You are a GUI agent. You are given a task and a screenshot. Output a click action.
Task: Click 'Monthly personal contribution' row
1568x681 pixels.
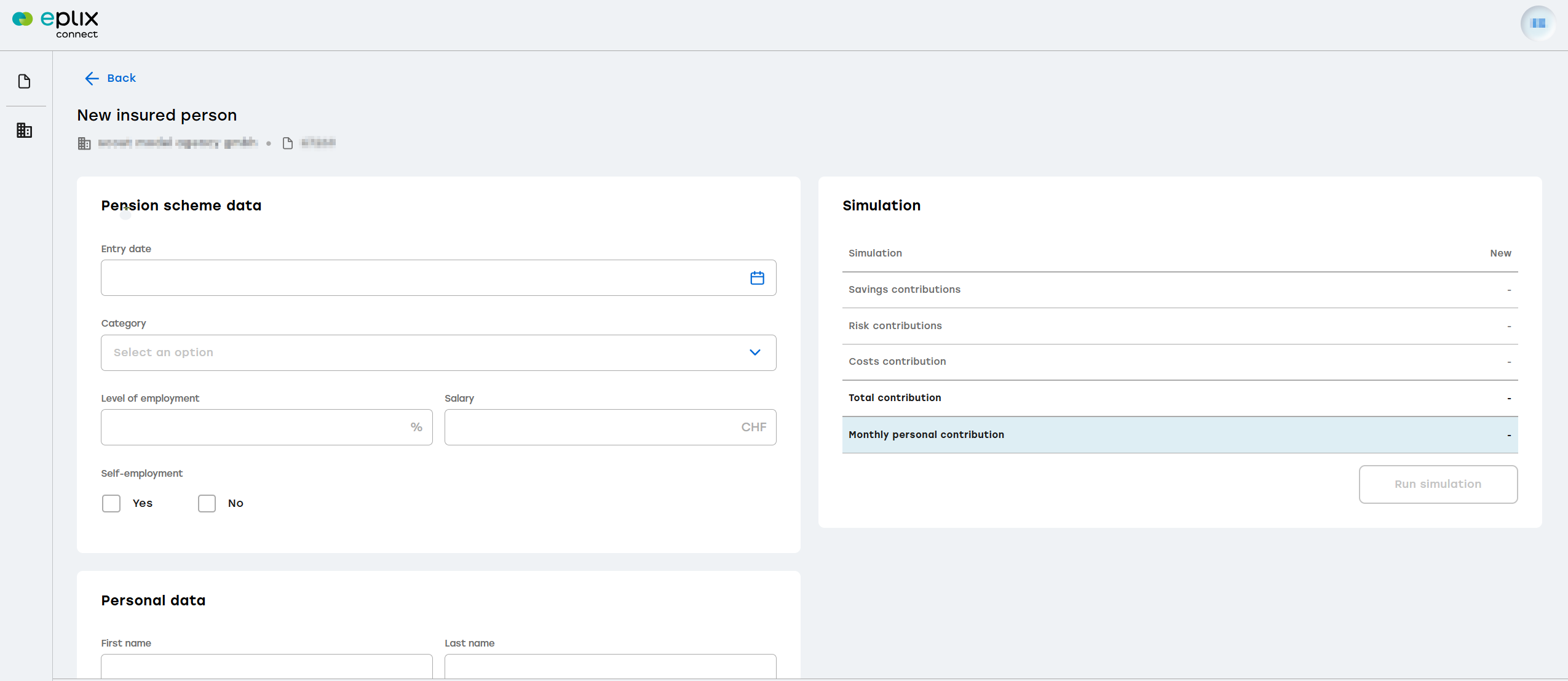1179,435
